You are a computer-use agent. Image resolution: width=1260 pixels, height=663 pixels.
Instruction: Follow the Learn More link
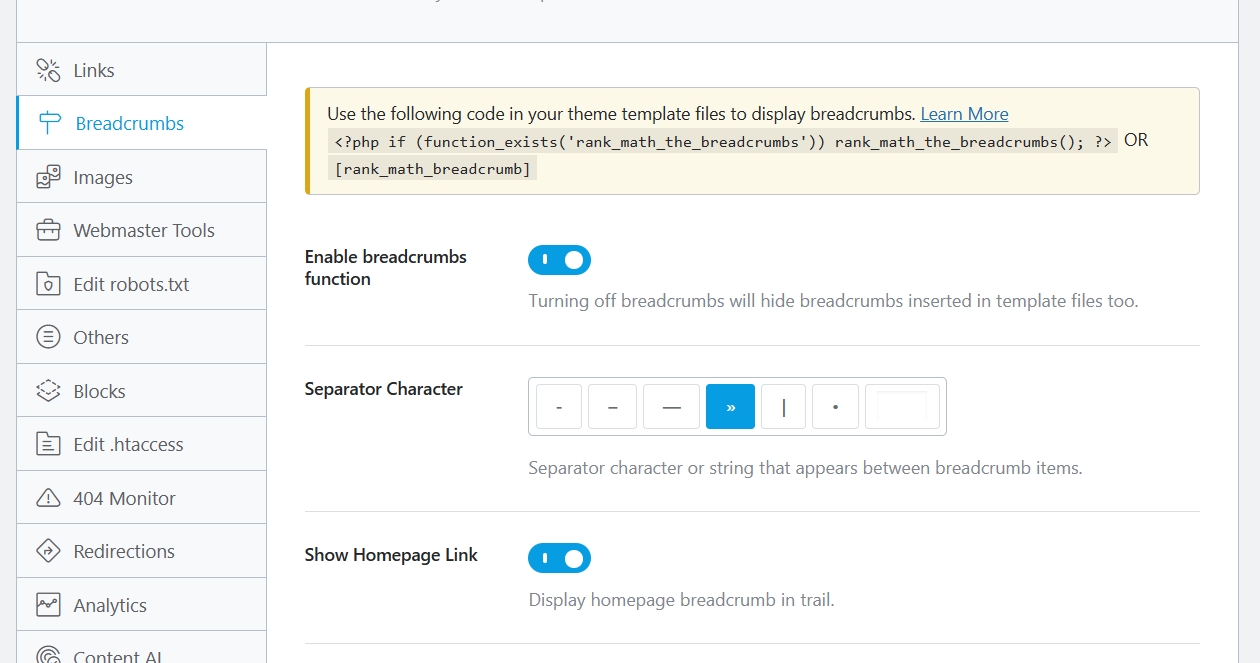(x=964, y=114)
